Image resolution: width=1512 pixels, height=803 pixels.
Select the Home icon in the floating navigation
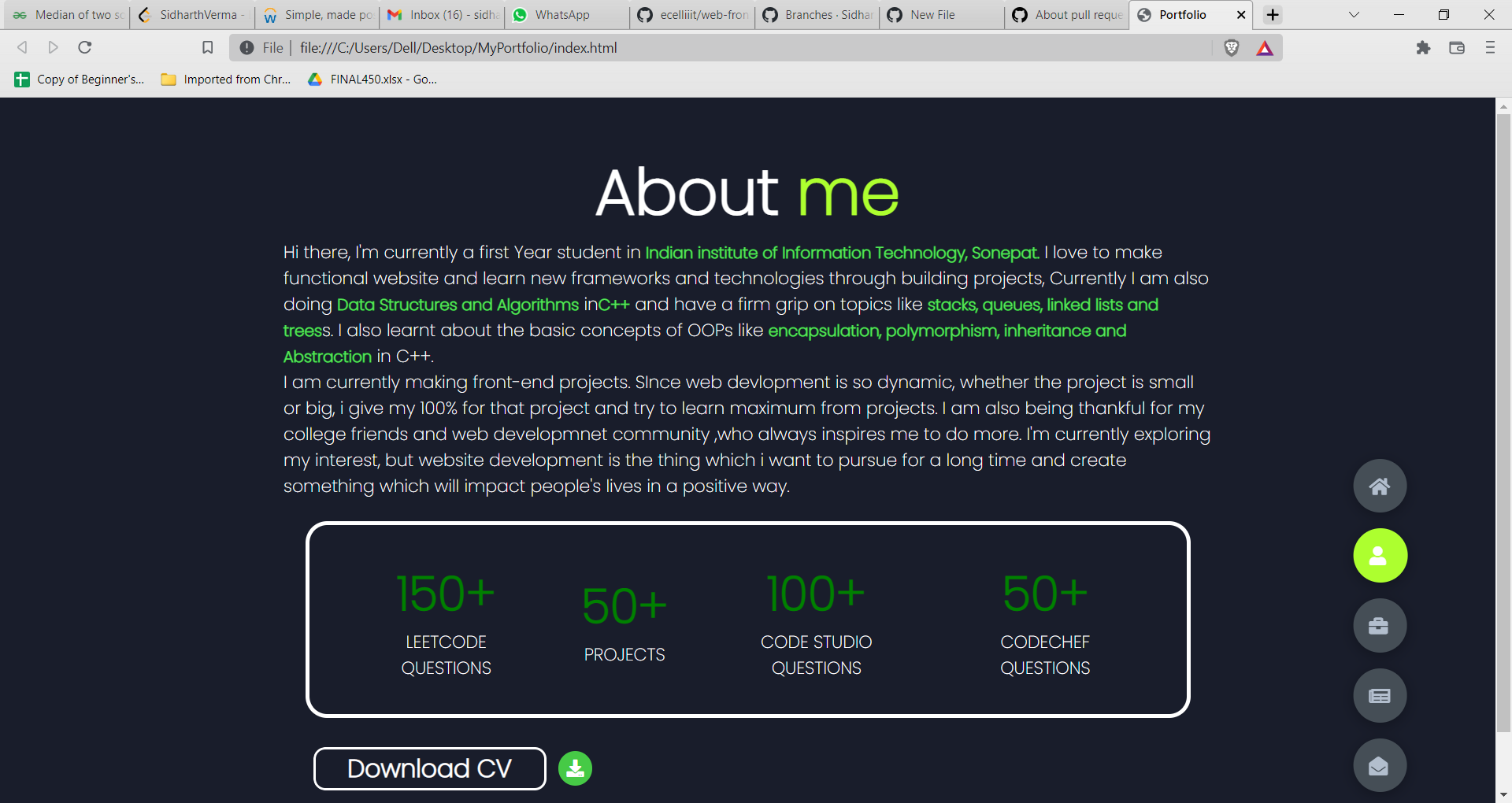coord(1379,486)
